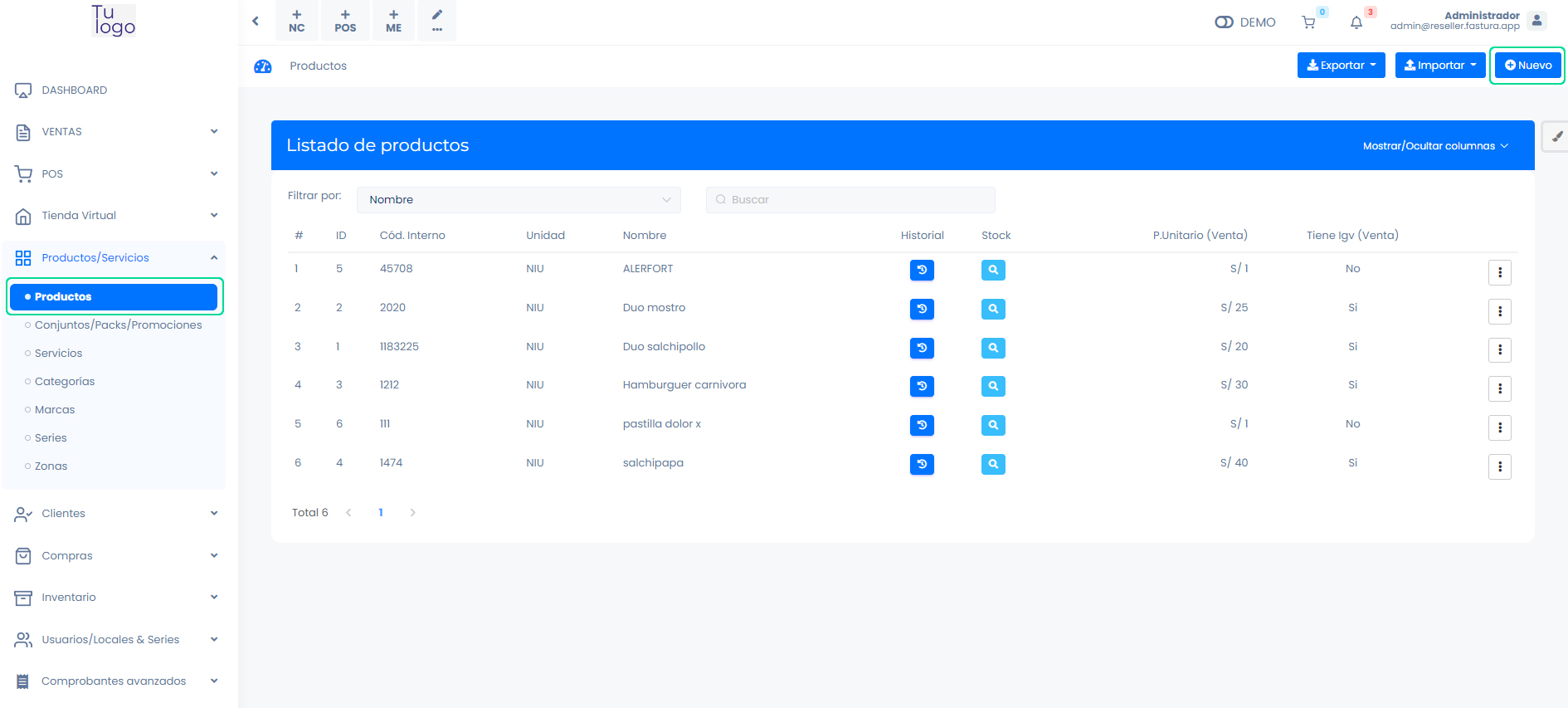Go to the next page arrow

[412, 513]
